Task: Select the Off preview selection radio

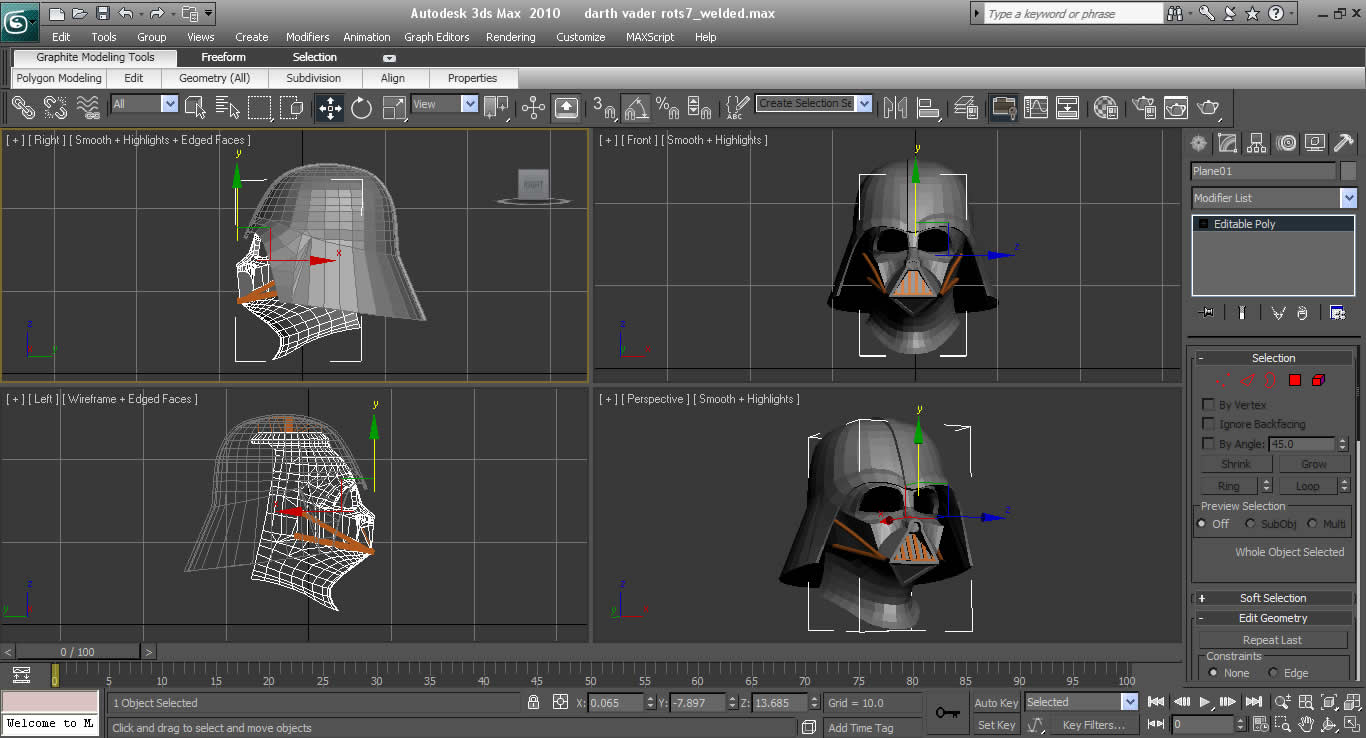Action: click(x=1202, y=523)
